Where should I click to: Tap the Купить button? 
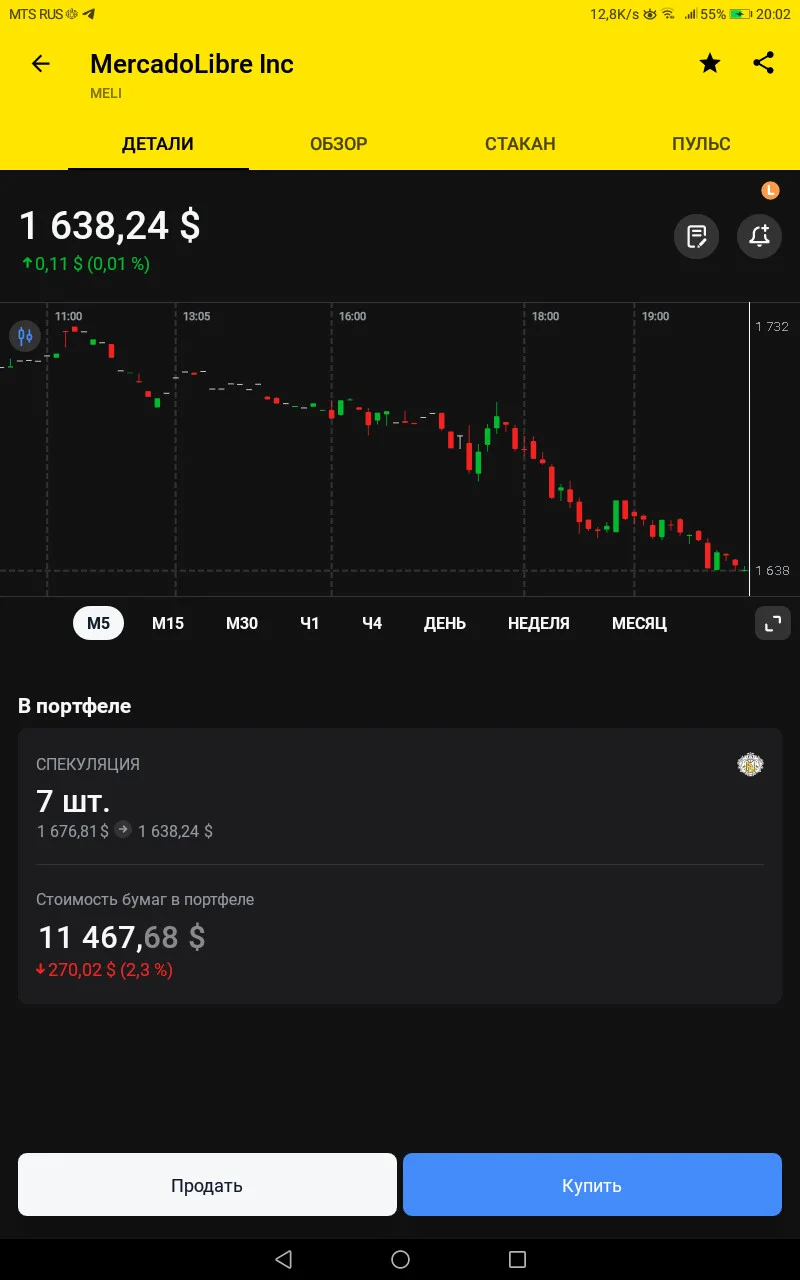coord(592,1185)
